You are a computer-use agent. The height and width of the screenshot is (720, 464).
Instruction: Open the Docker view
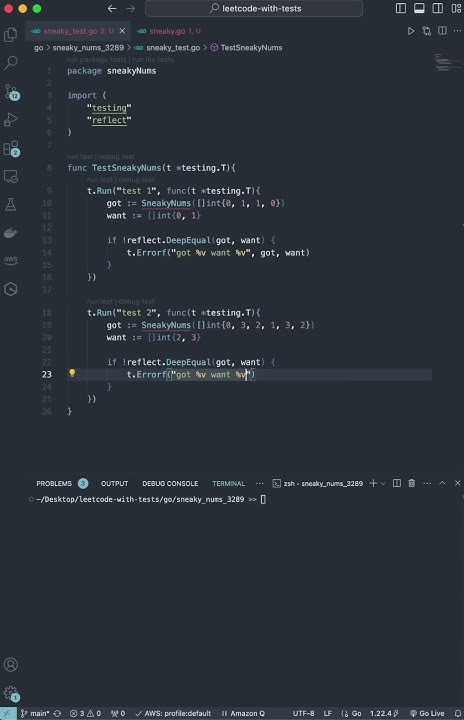click(x=11, y=233)
